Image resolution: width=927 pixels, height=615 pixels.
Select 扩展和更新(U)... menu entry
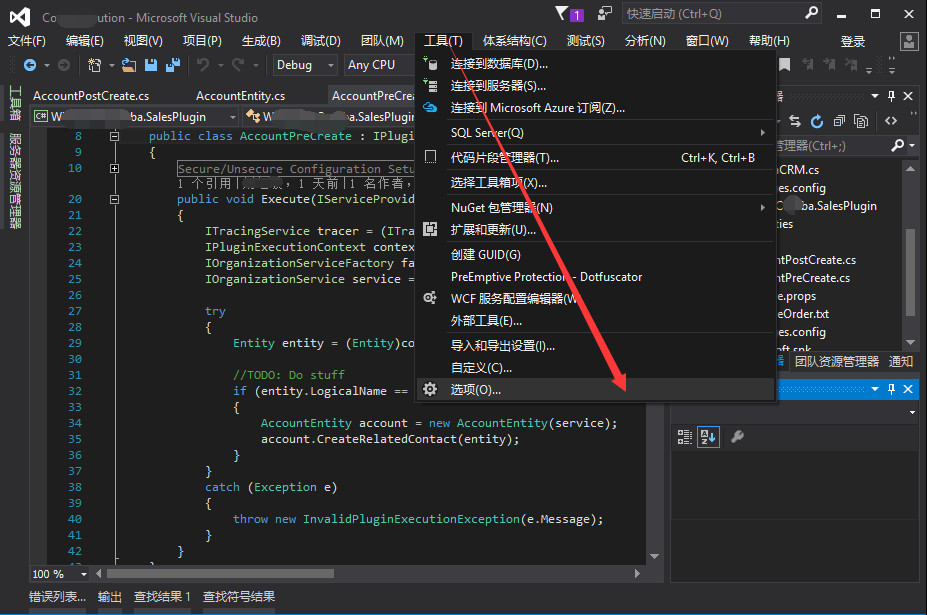point(595,229)
